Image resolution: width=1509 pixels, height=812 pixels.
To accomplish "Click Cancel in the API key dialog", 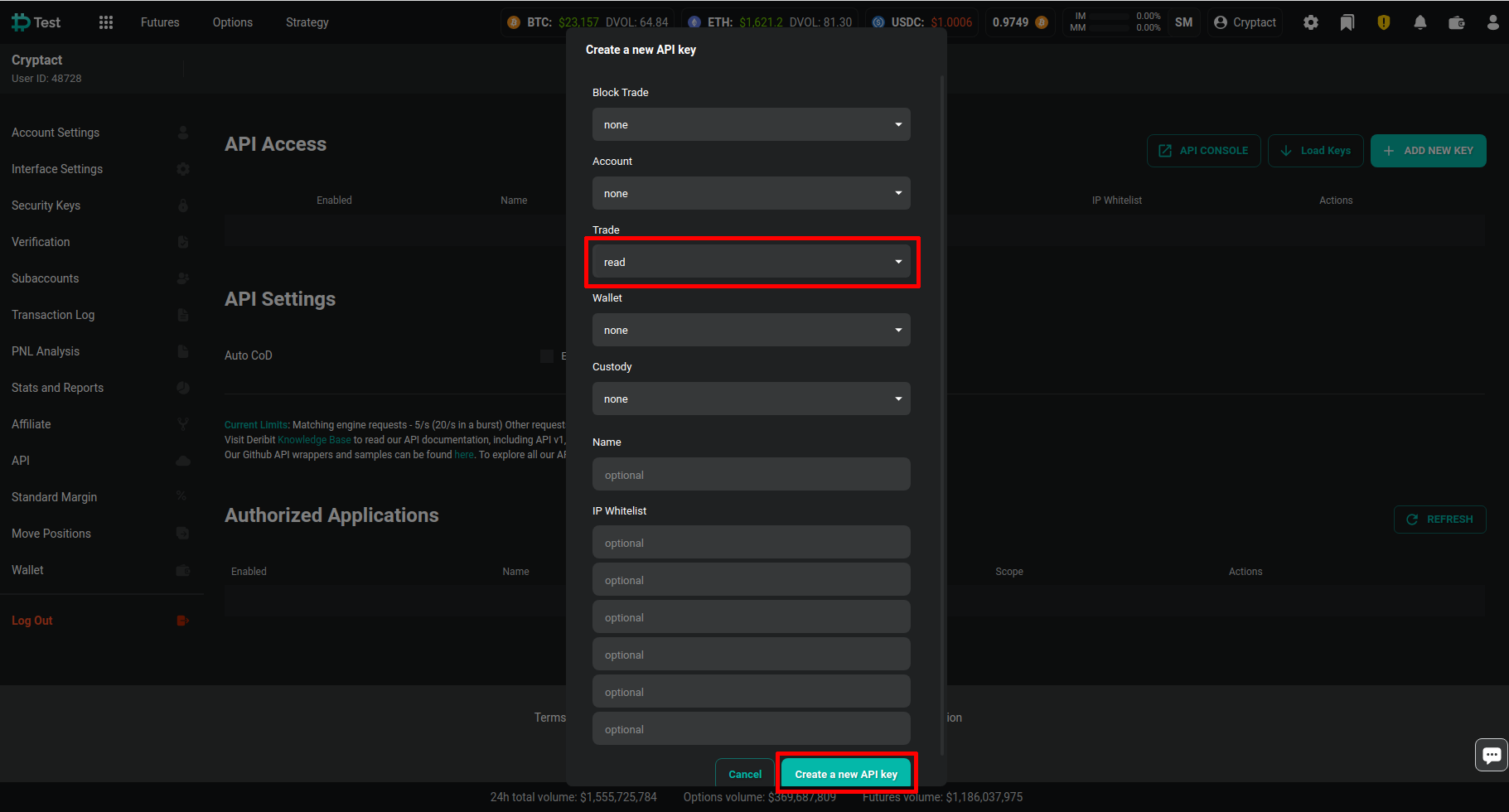I will point(745,774).
